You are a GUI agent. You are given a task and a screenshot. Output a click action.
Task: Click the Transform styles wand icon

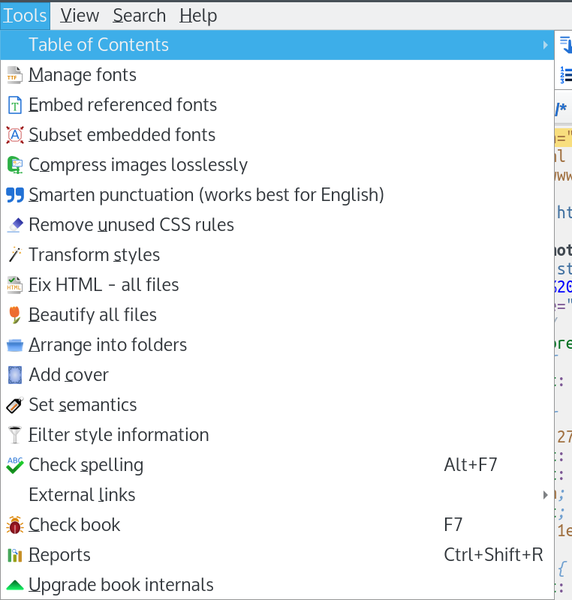click(x=15, y=255)
